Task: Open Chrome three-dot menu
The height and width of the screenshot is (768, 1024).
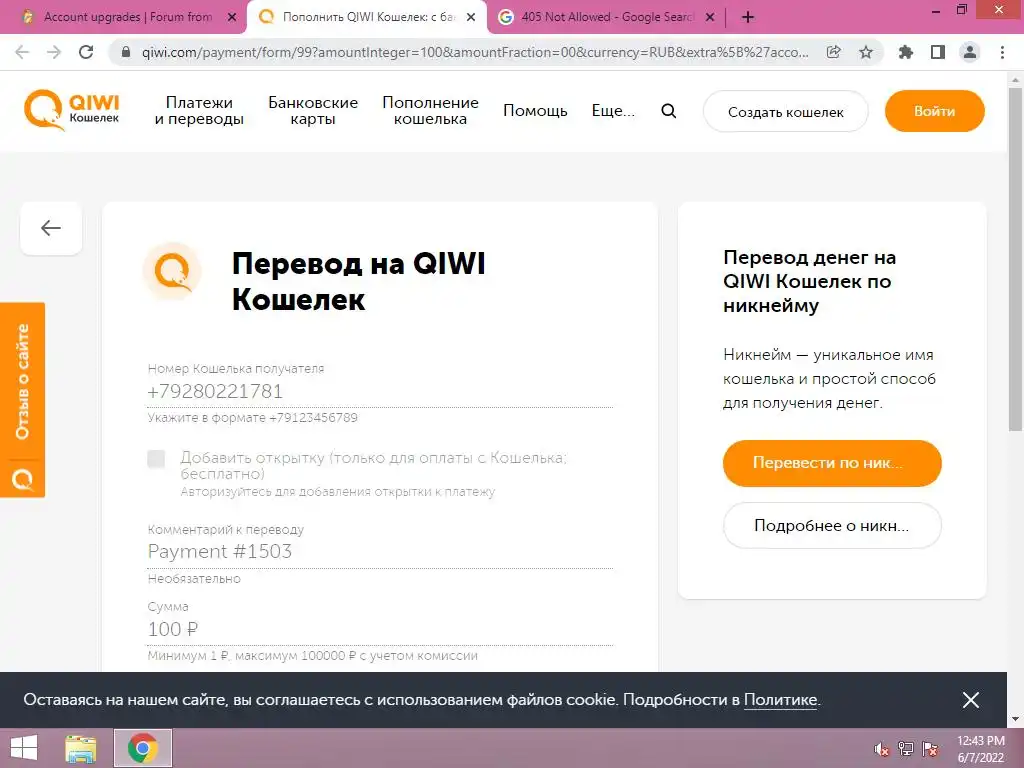Action: (x=1002, y=52)
